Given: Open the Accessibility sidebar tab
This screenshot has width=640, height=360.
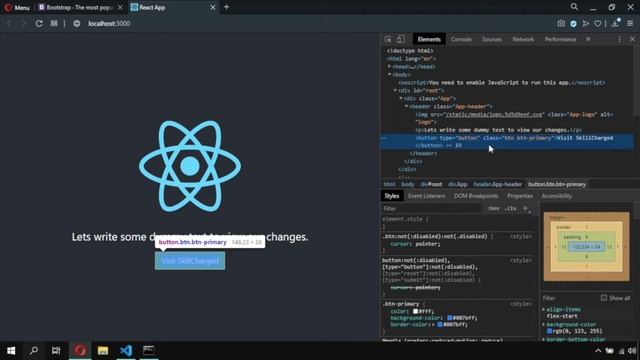Looking at the screenshot, I should [556, 196].
